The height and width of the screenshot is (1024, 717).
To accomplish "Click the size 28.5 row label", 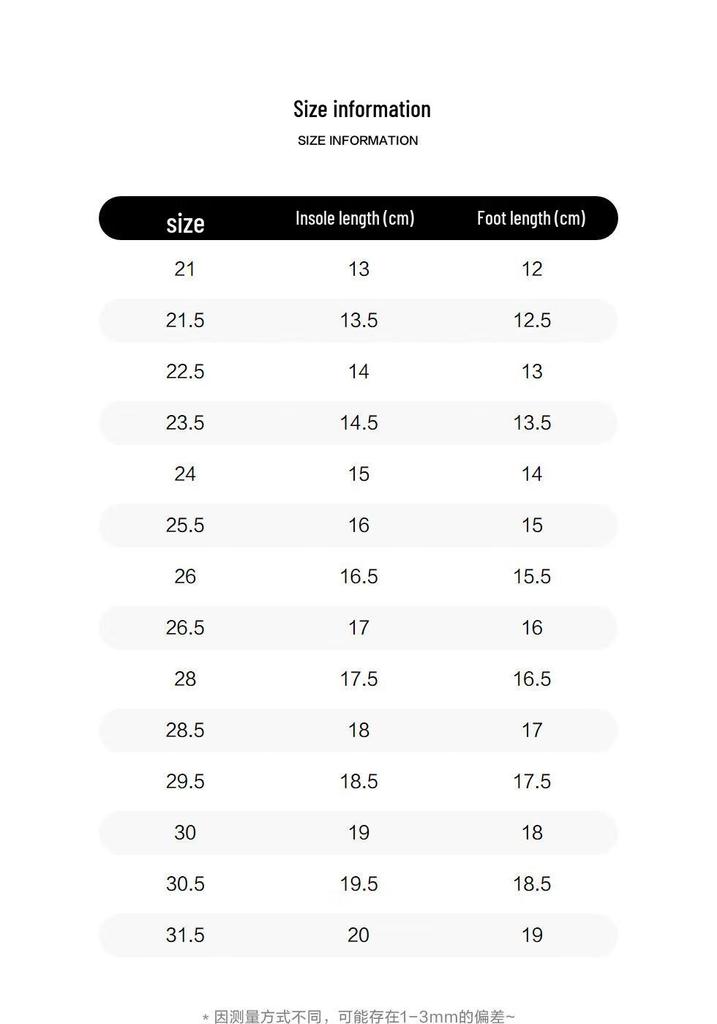I will [185, 730].
